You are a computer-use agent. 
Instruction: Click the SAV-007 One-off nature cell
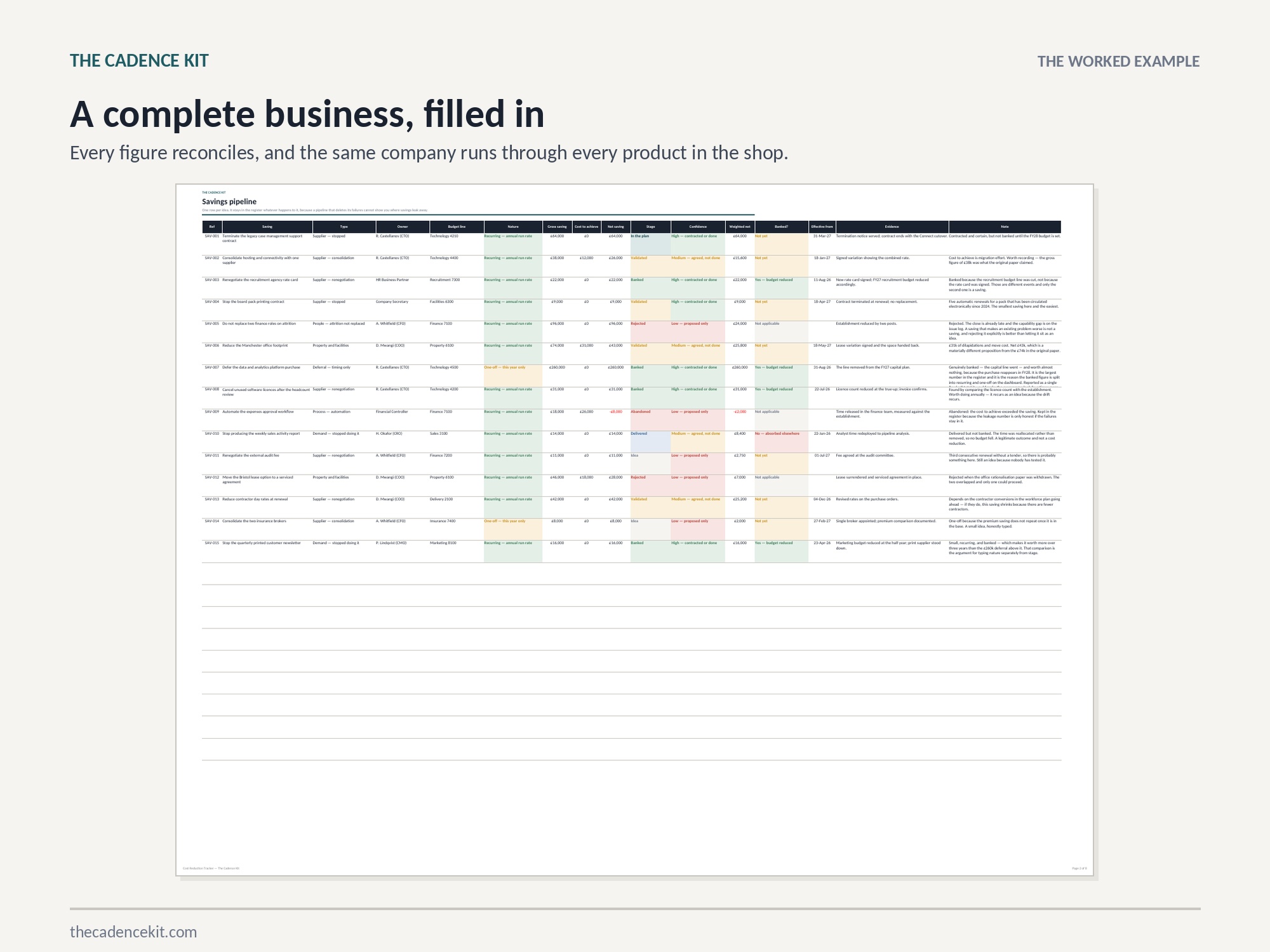click(x=513, y=376)
